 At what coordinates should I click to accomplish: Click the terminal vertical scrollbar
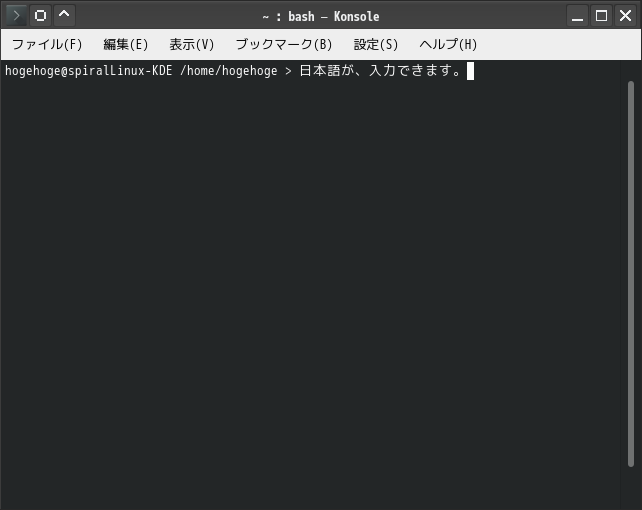631,274
